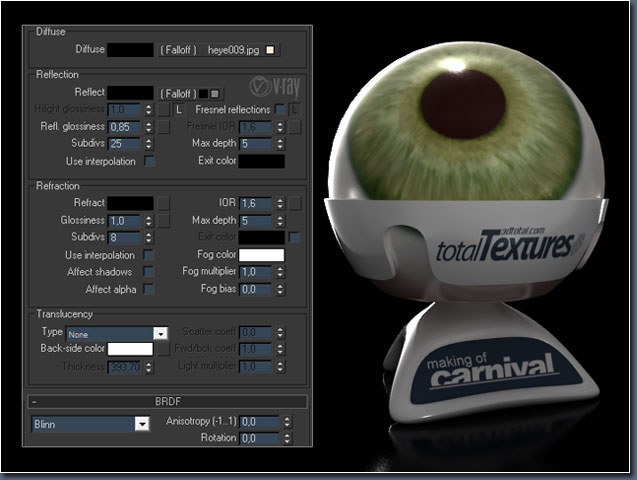Adjust the Fog bias spinner
This screenshot has width=637, height=480.
click(x=280, y=290)
